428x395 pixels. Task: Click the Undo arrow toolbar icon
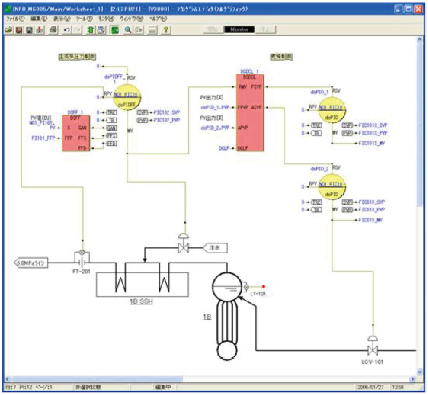67,30
